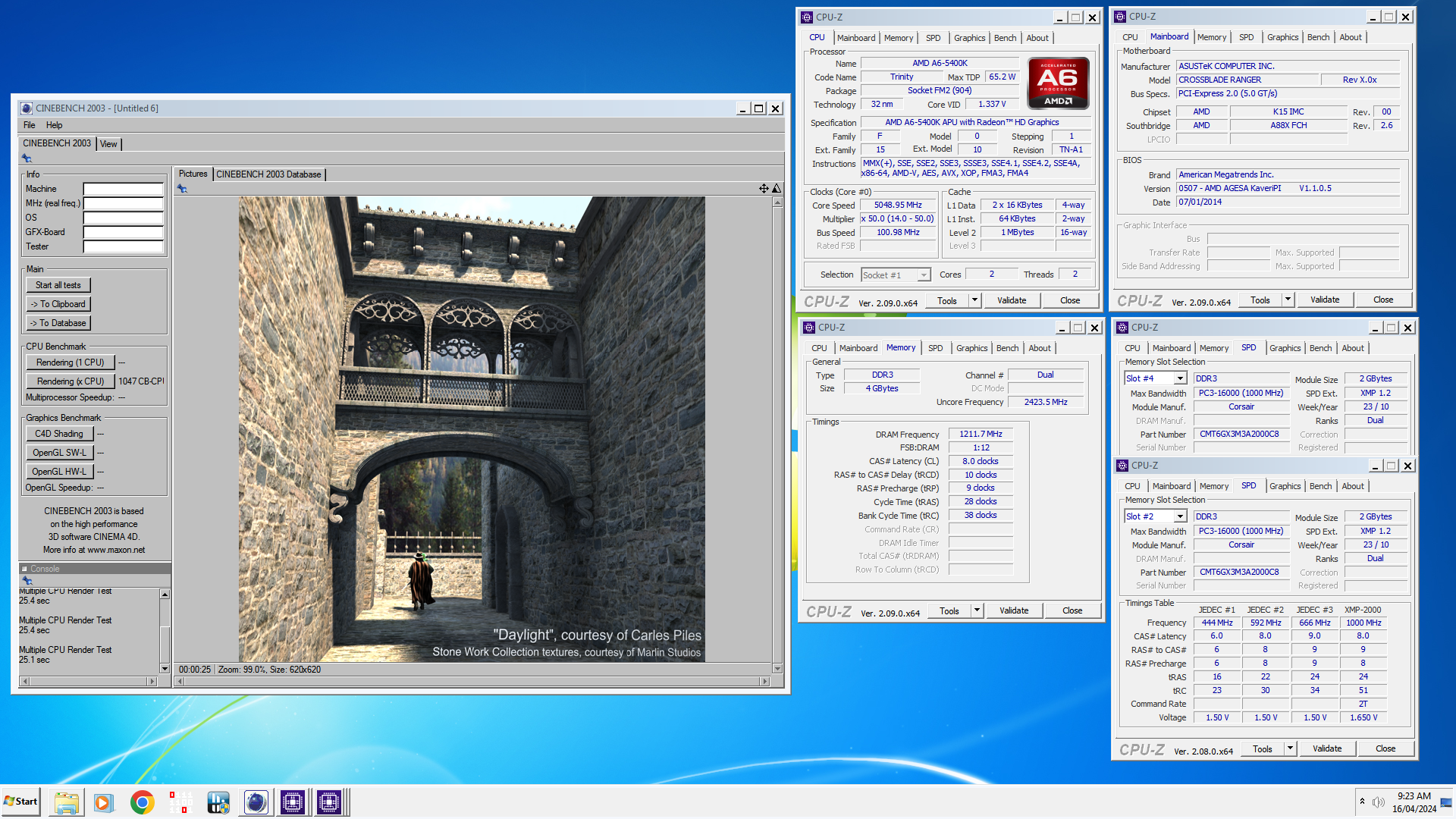Expand Tools arrow in CPU-Z processor window
Viewport: 1456px width, 819px height.
point(974,300)
